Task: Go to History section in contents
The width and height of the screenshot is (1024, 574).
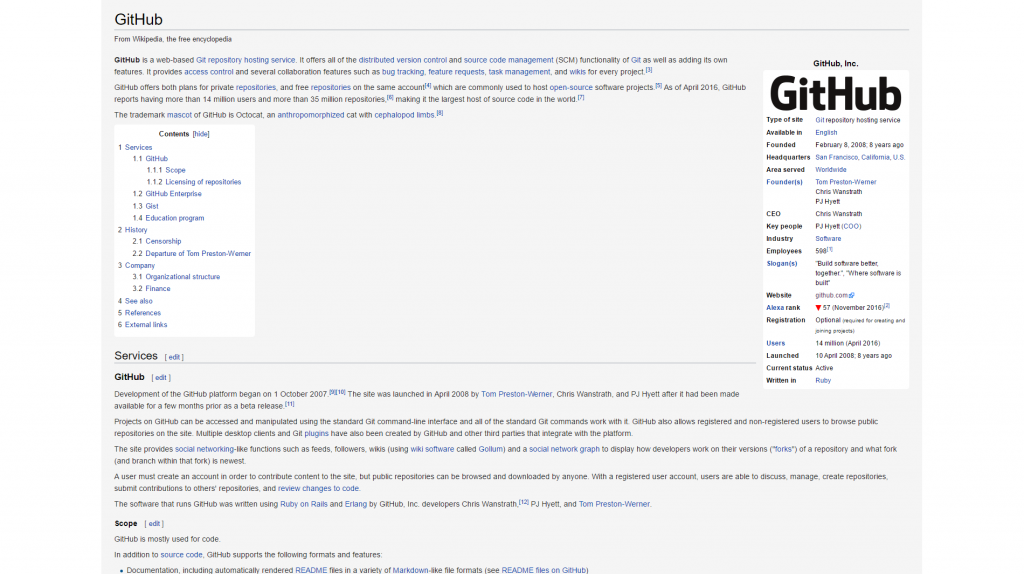Action: (x=136, y=230)
